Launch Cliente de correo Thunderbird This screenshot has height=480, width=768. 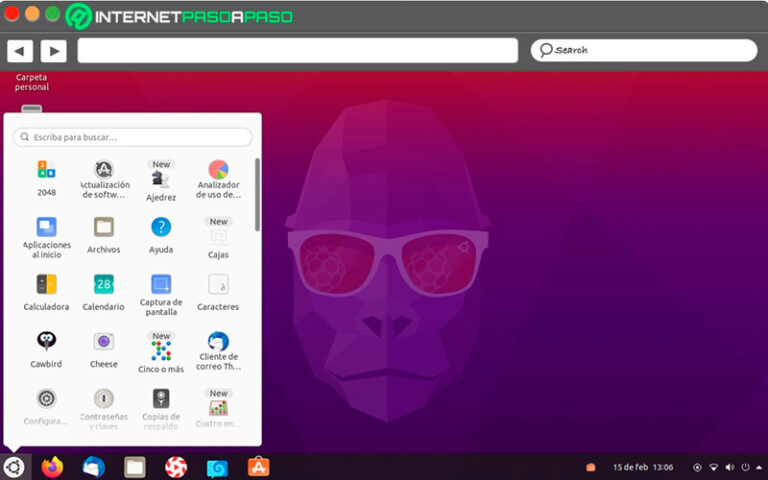point(218,342)
